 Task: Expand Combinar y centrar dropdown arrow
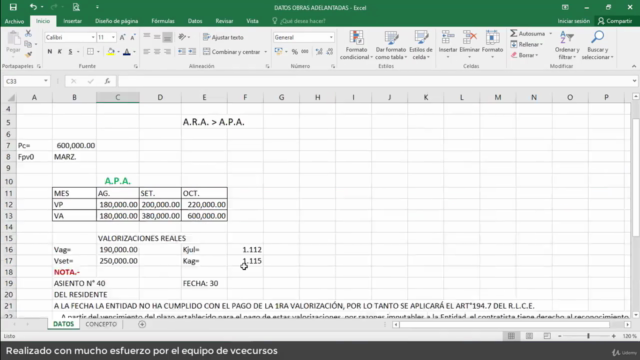click(266, 52)
